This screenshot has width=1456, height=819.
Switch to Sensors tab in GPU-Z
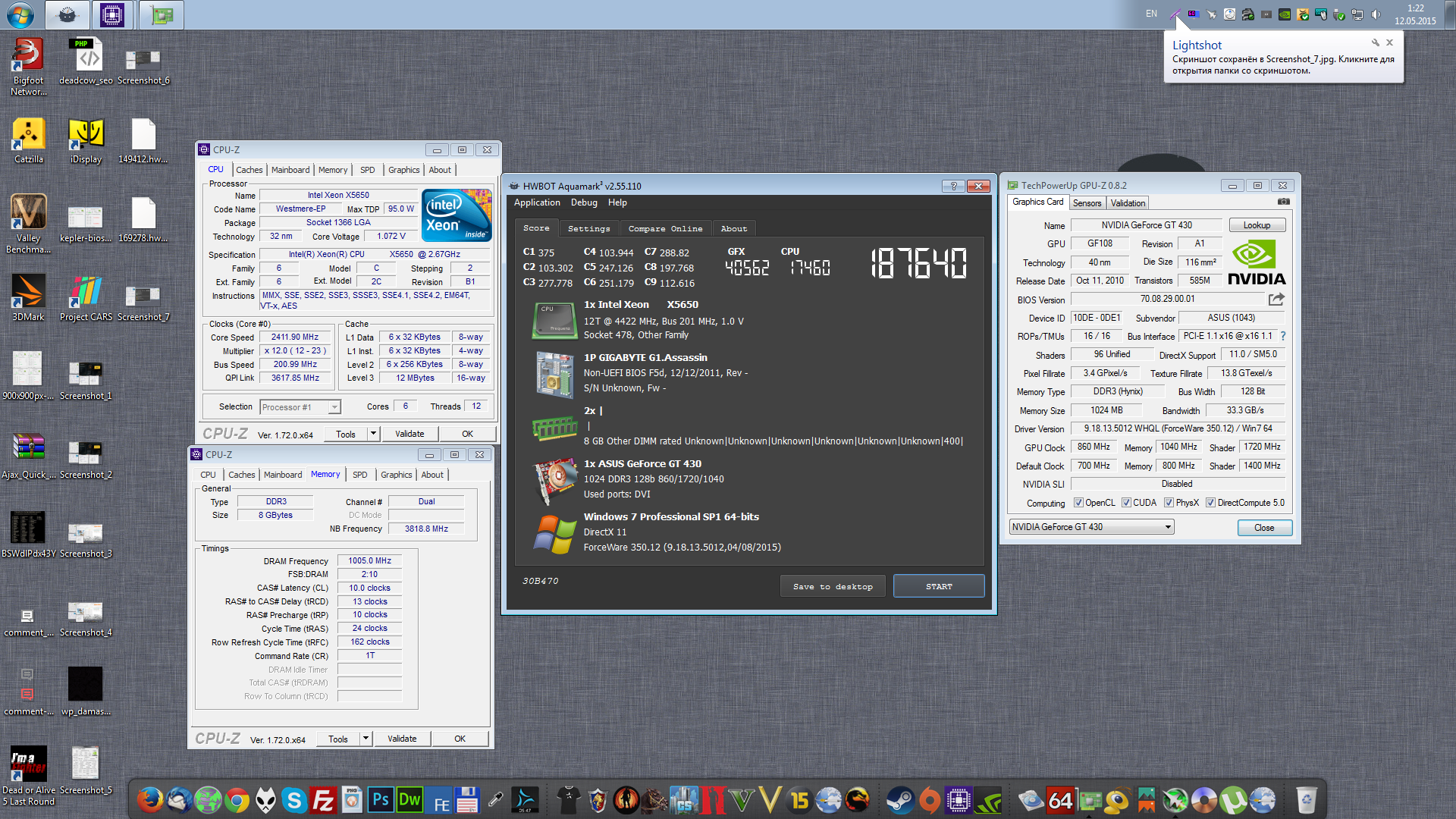click(x=1087, y=203)
